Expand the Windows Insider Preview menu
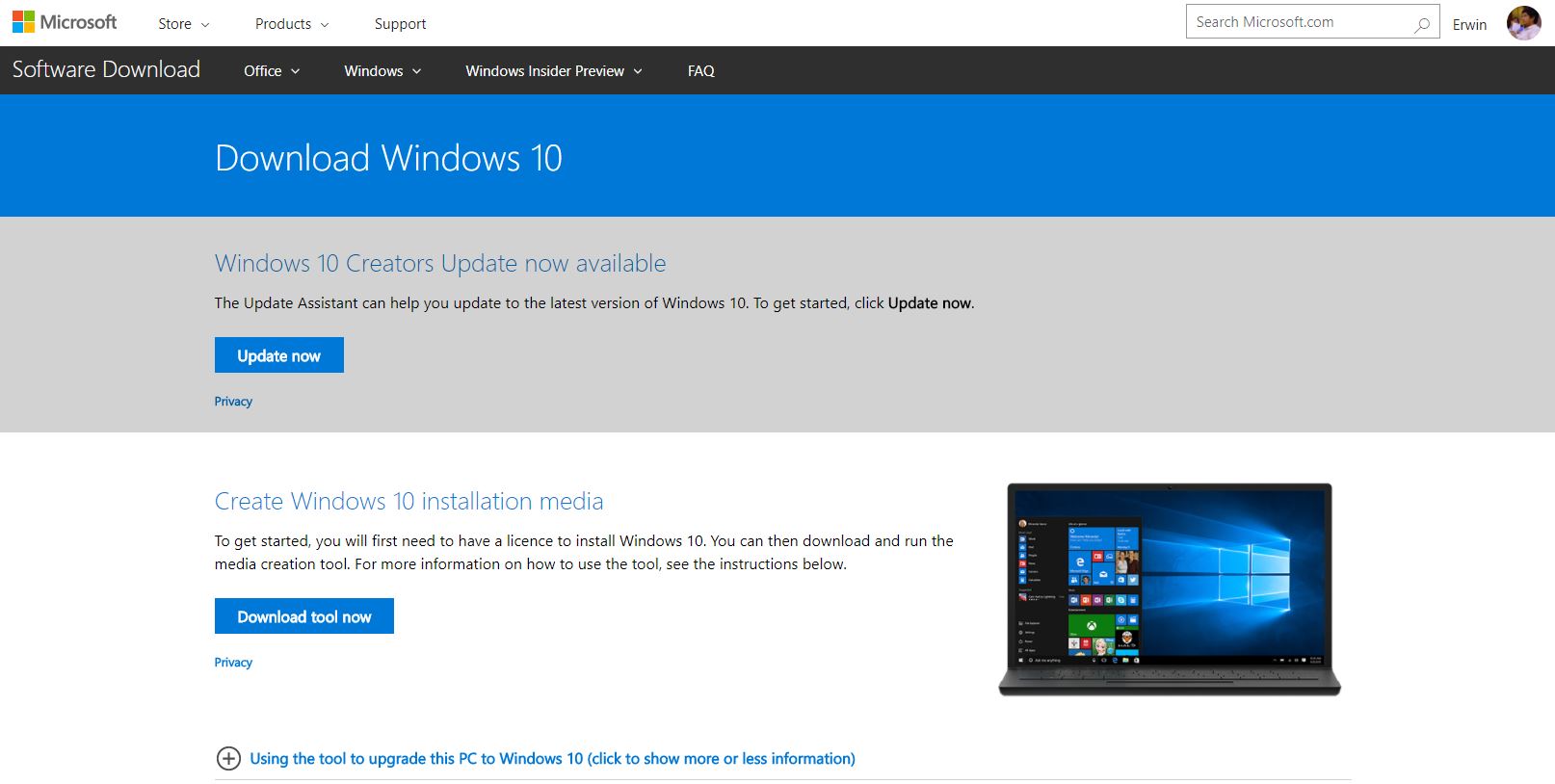Screen dimensions: 1555x784 (554, 71)
